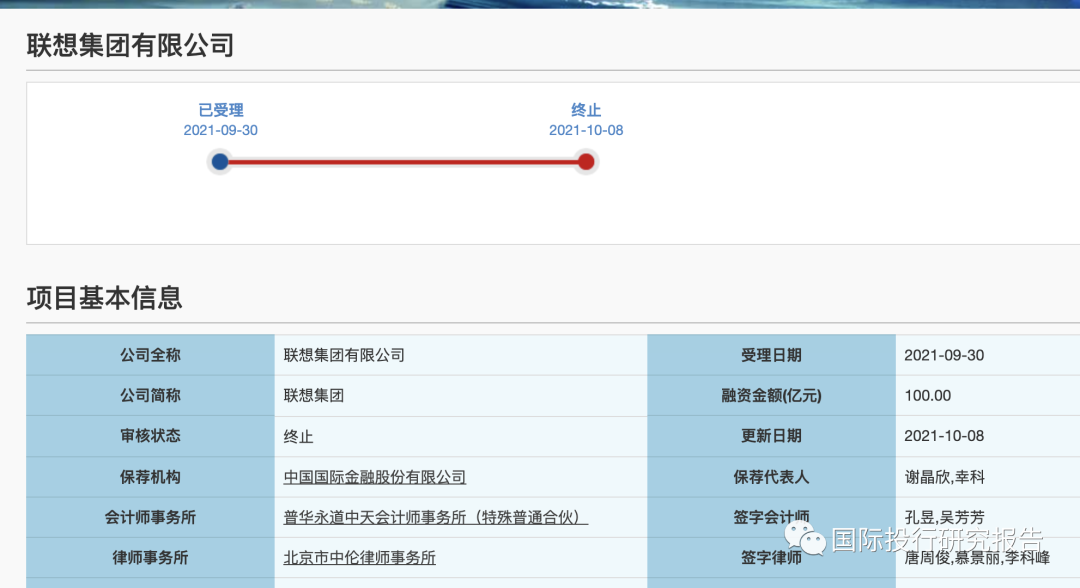Select the 签字会计师 header cell
Viewport: 1080px width, 588px height.
[x=771, y=517]
